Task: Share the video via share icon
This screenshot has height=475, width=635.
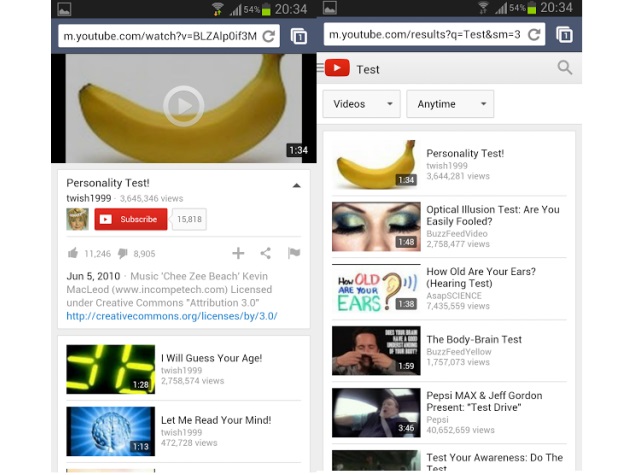Action: 266,253
